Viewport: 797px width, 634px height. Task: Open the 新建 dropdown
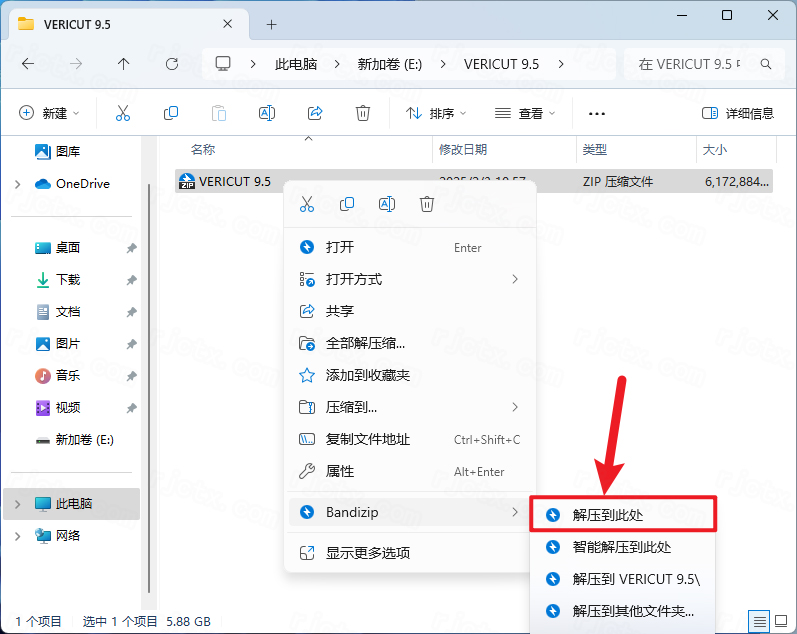(49, 113)
